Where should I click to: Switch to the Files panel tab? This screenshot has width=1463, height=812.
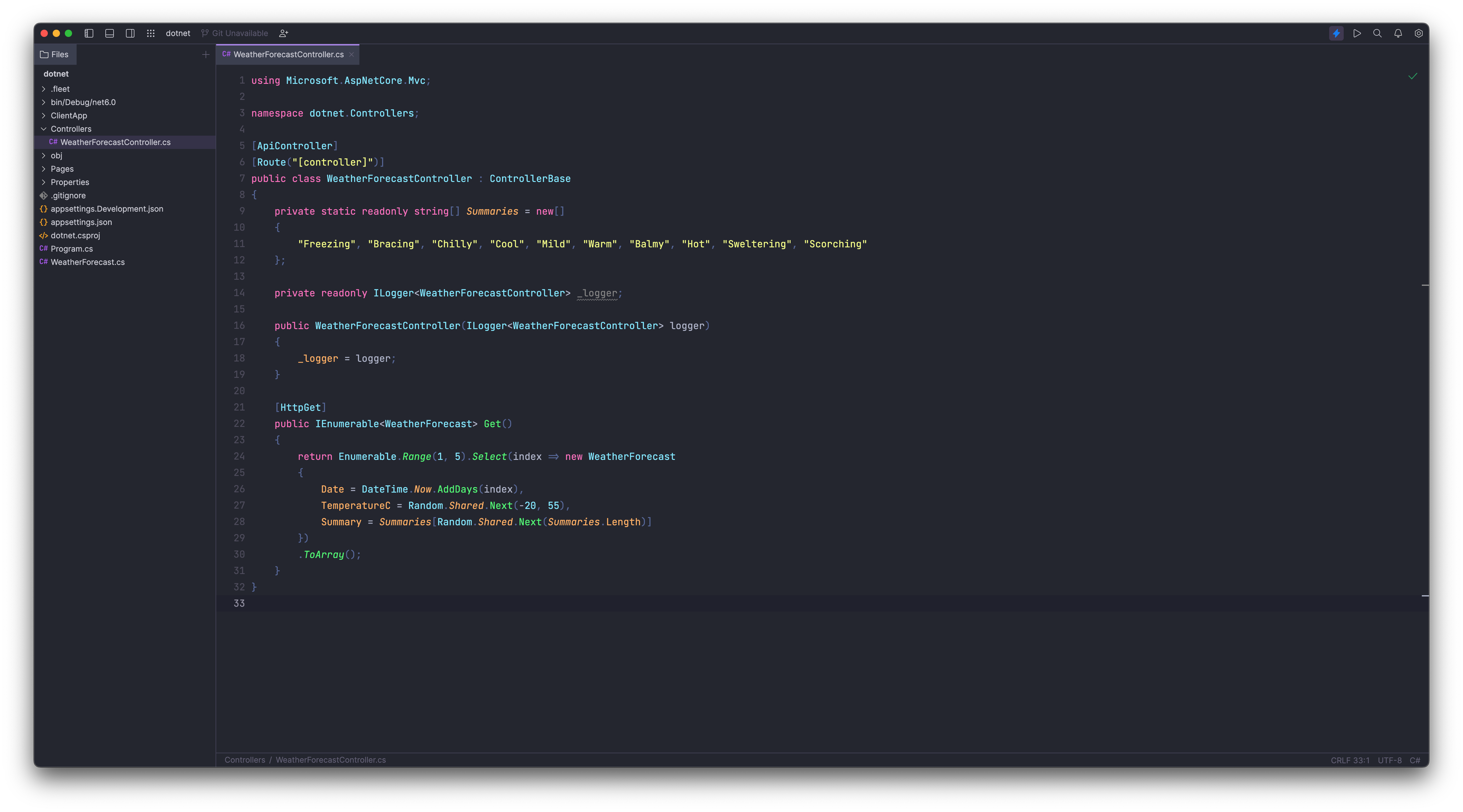click(x=54, y=54)
